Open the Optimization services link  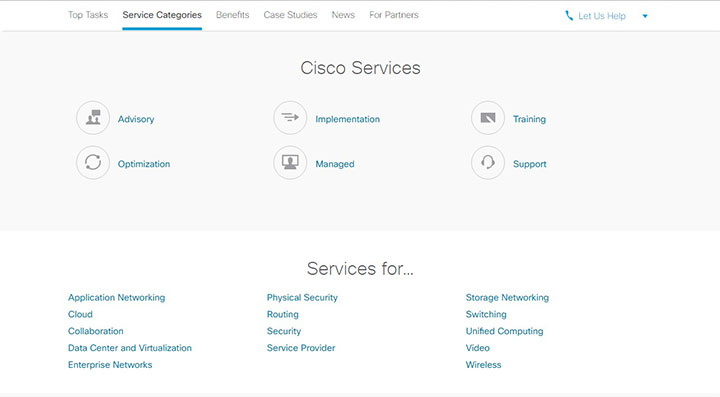click(x=144, y=164)
